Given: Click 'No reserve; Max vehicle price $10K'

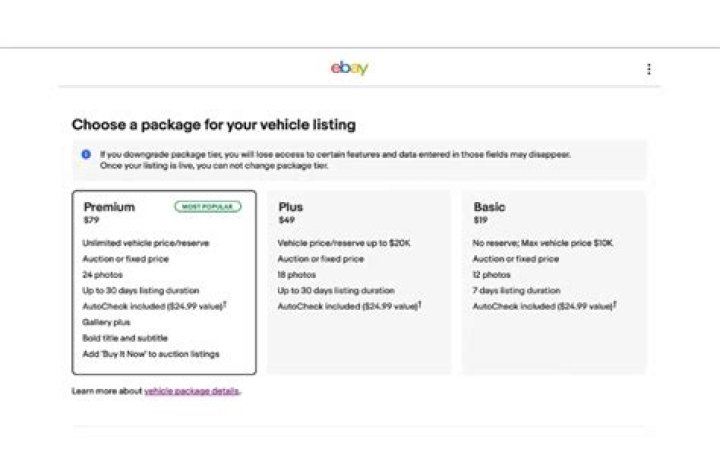Looking at the screenshot, I should (542, 243).
